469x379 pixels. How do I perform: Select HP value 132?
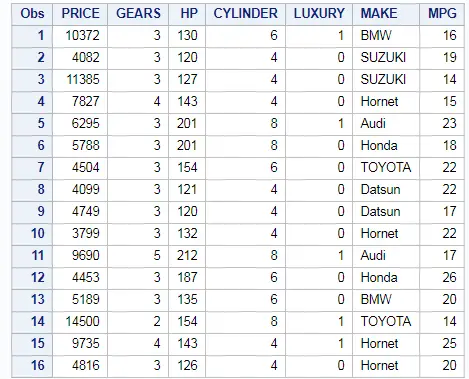[x=187, y=233]
